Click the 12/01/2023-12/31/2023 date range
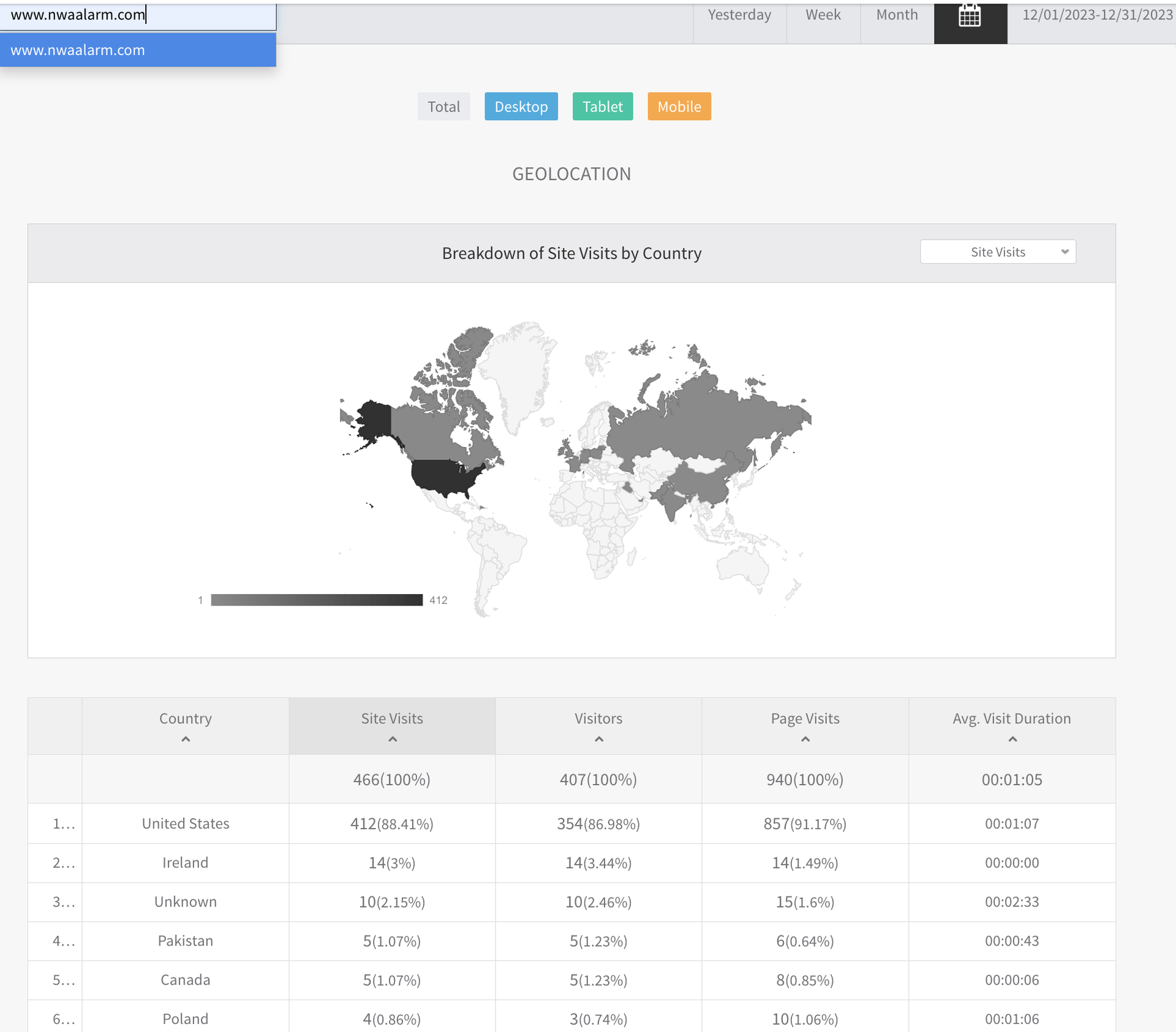This screenshot has width=1176, height=1032. (1096, 15)
